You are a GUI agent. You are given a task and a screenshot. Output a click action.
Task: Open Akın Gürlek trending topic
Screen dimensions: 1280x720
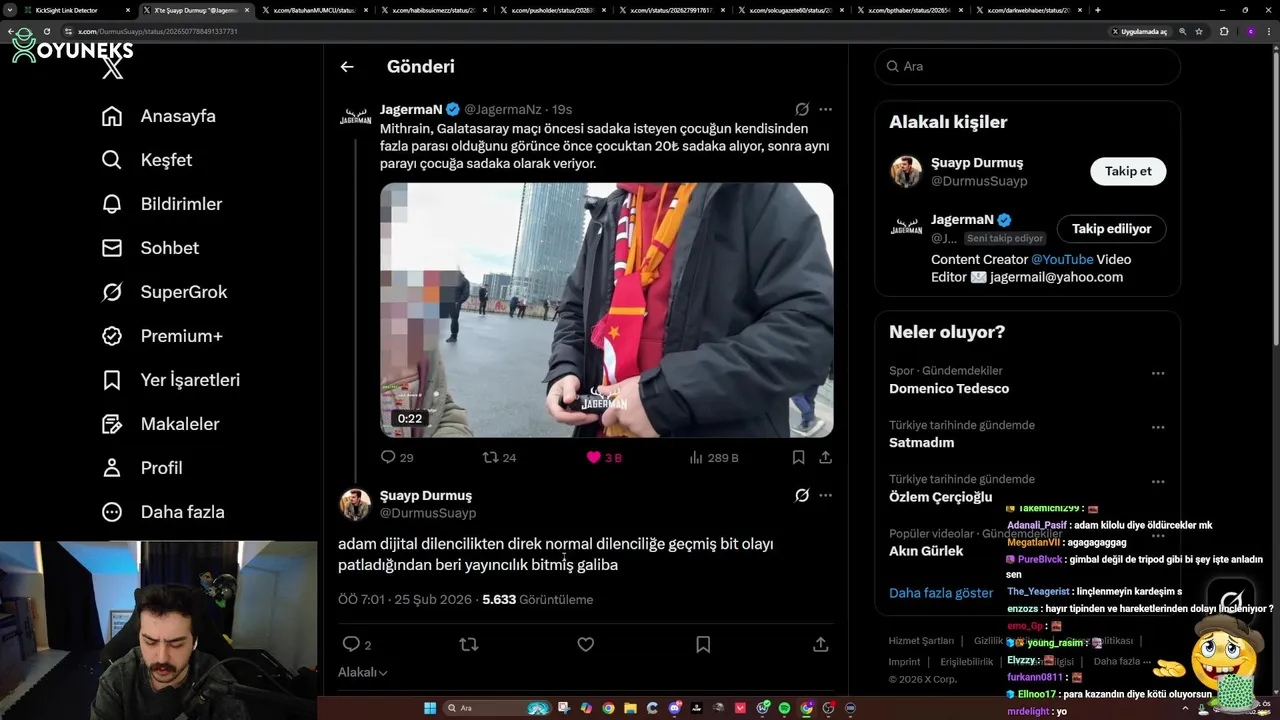(x=926, y=551)
